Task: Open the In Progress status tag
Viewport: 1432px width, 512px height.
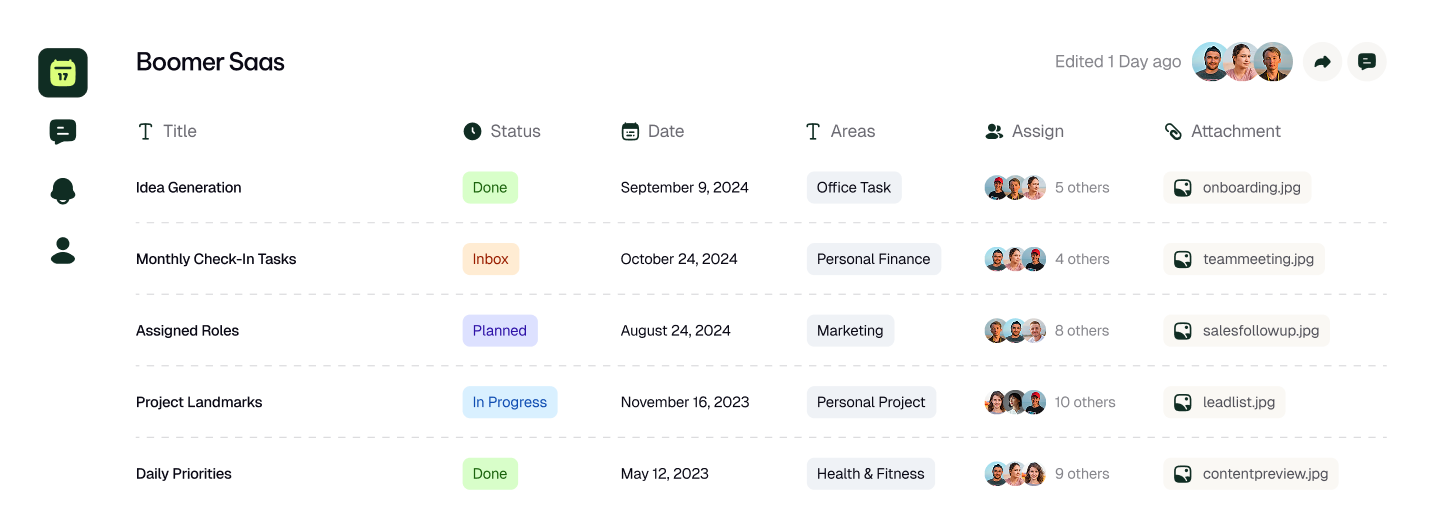Action: click(510, 402)
